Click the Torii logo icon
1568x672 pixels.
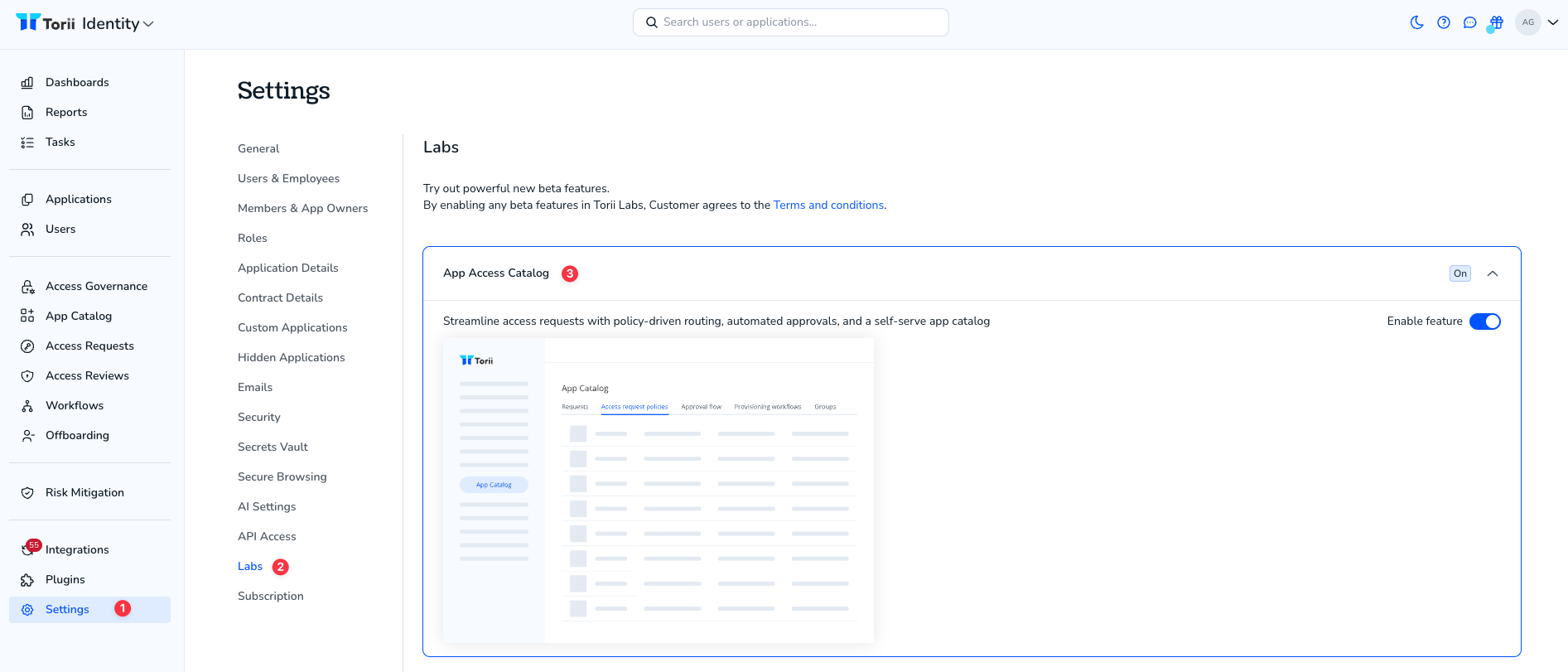[28, 22]
